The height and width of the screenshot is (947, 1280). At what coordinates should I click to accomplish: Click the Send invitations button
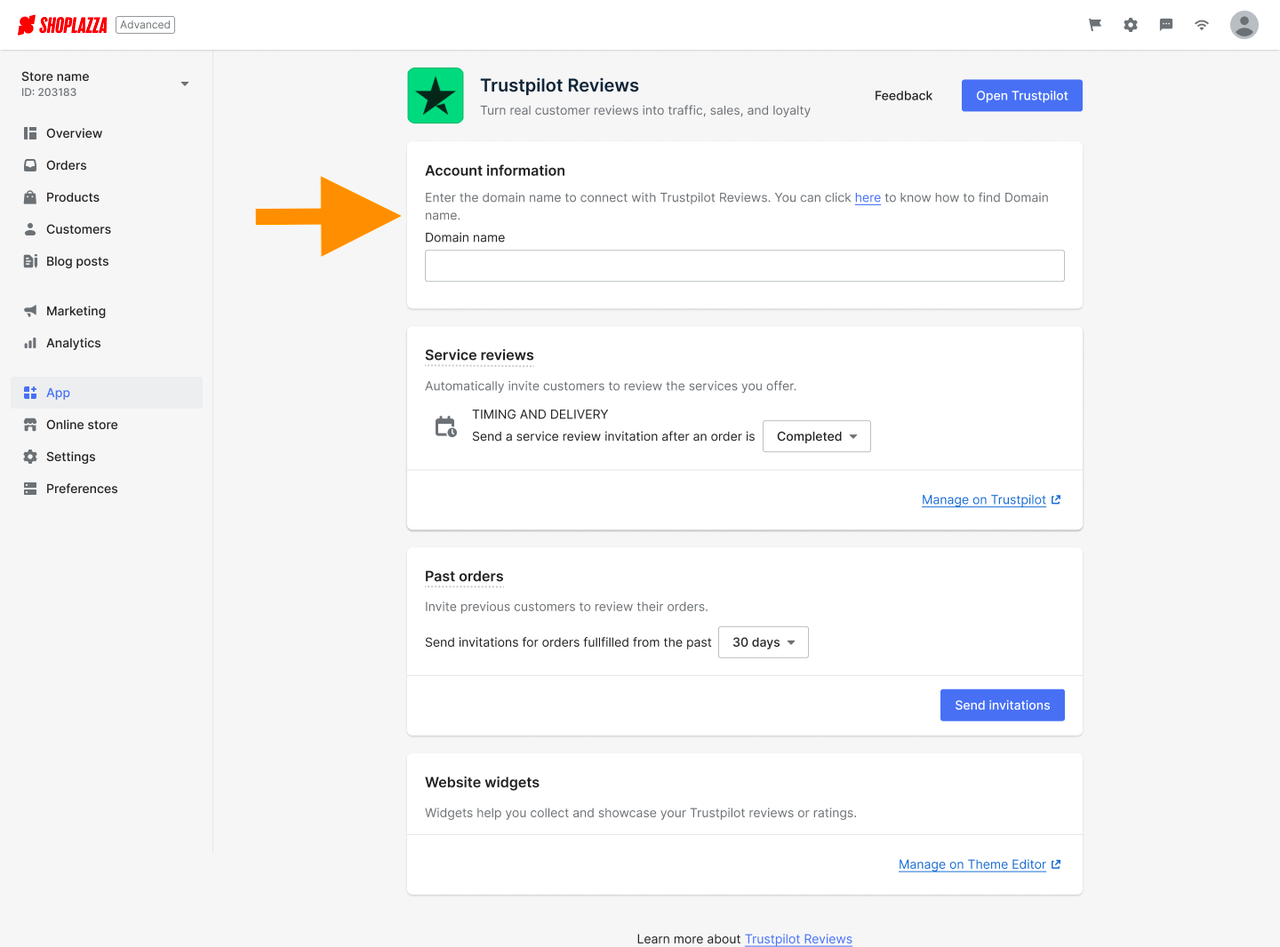(x=1002, y=705)
